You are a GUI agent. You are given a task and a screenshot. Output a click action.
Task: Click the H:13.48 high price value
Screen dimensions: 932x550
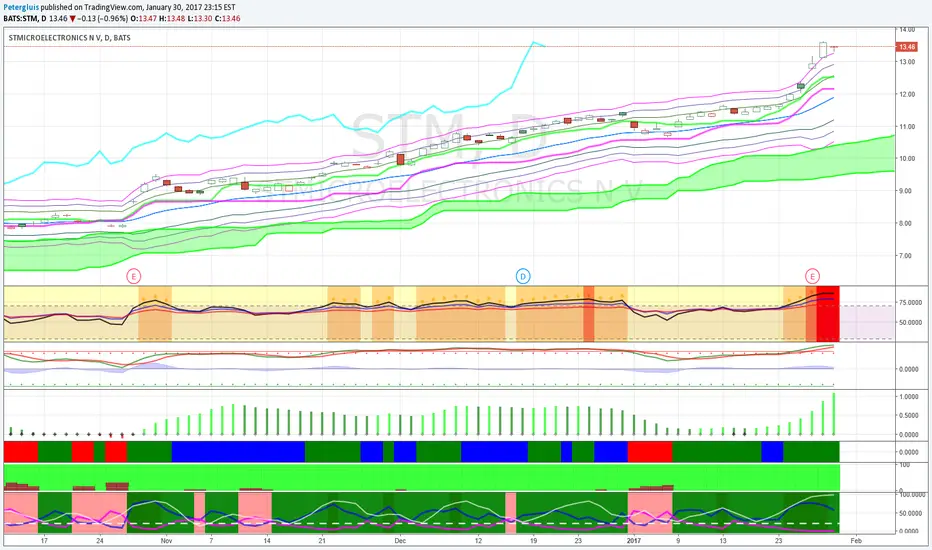pyautogui.click(x=172, y=18)
